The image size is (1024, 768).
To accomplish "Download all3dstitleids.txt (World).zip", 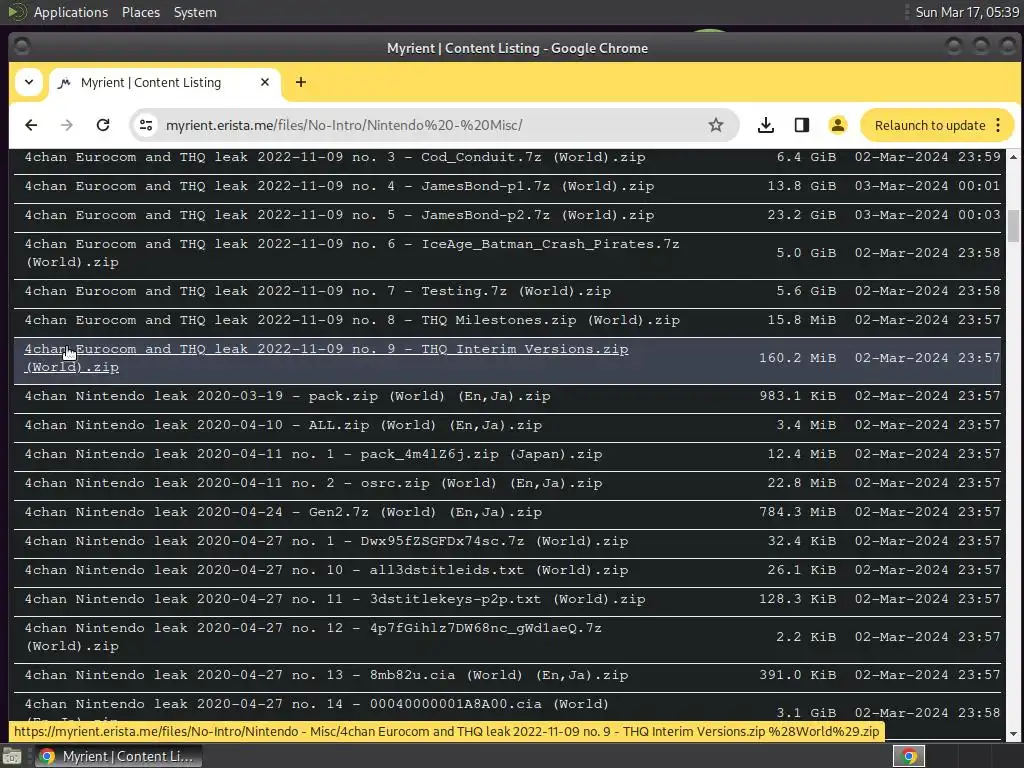I will point(327,570).
